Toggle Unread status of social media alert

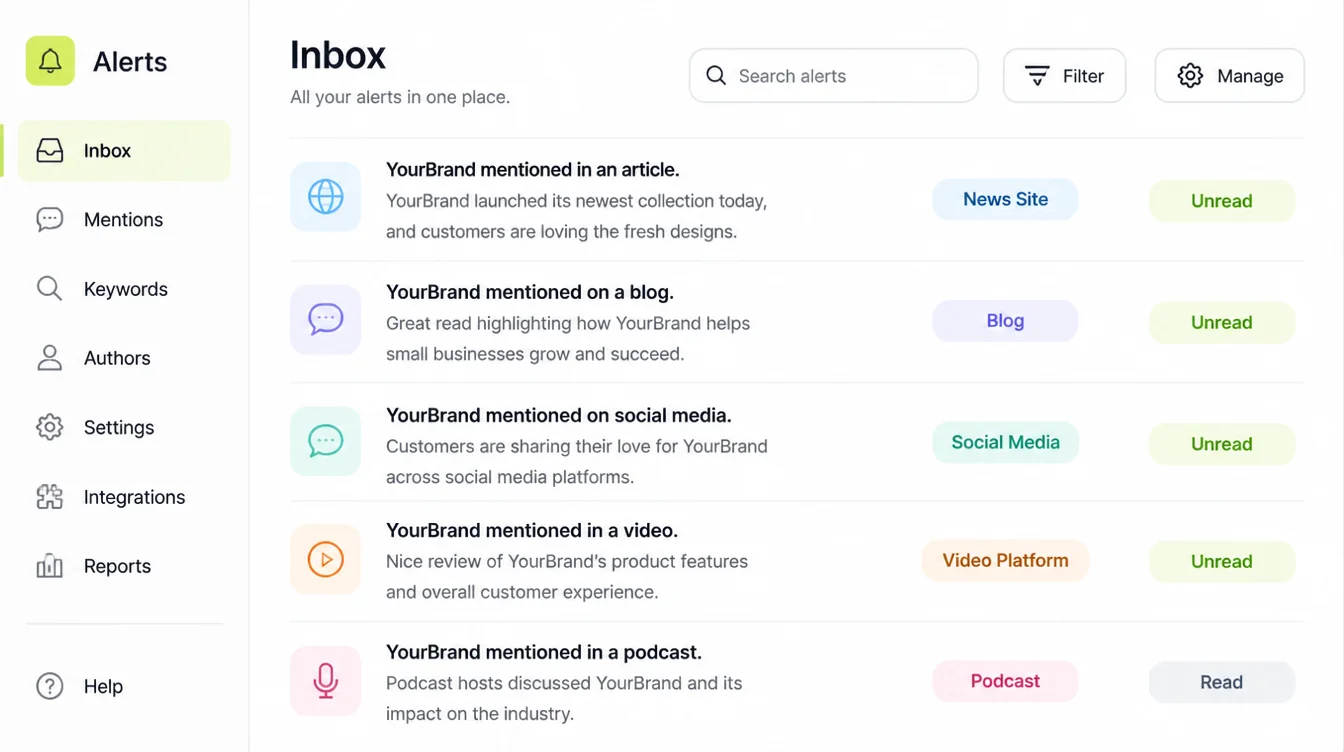(1222, 444)
